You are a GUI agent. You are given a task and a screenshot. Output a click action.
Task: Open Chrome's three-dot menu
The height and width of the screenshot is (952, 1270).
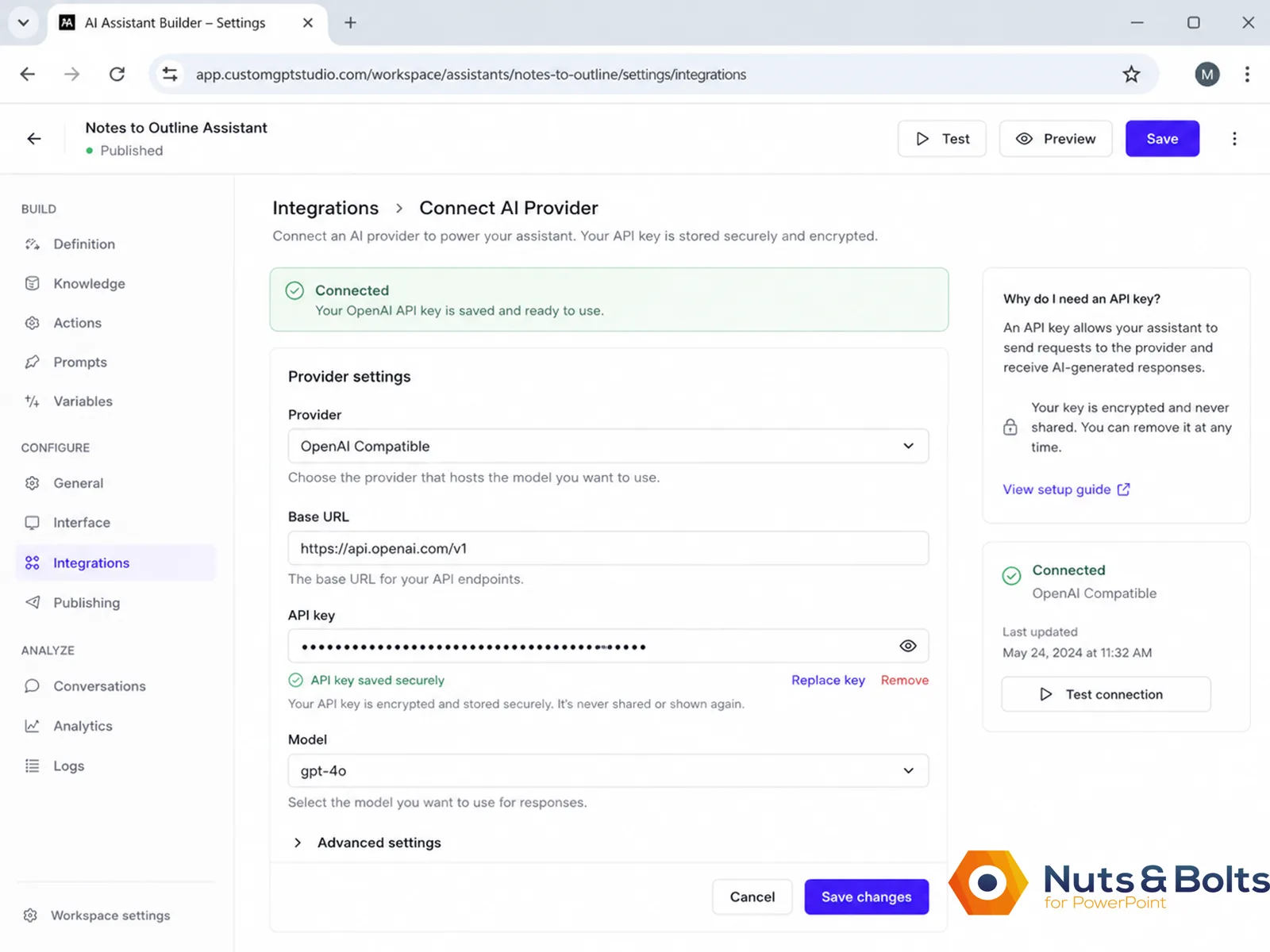[1247, 75]
